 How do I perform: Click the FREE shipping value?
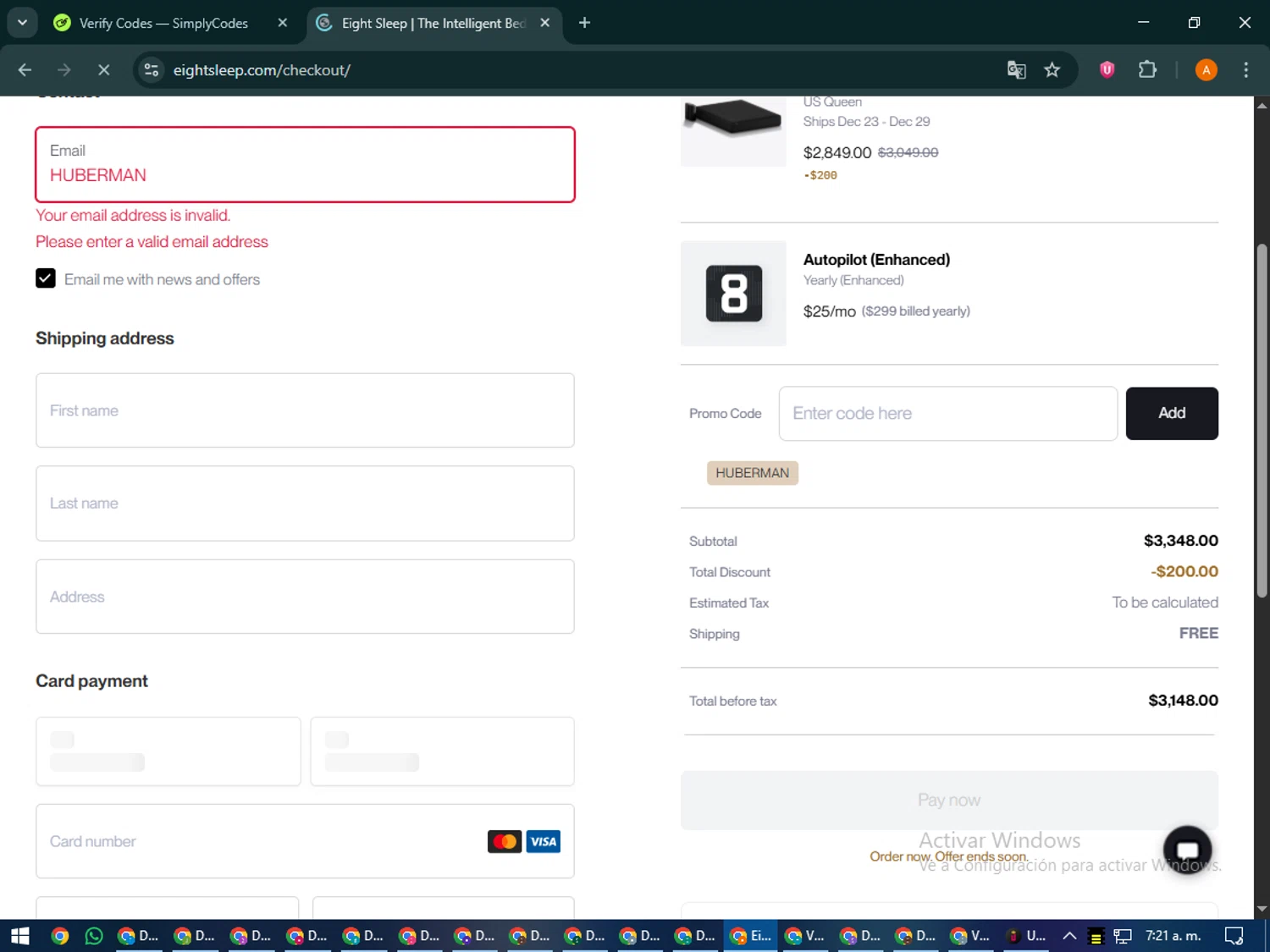[1199, 633]
